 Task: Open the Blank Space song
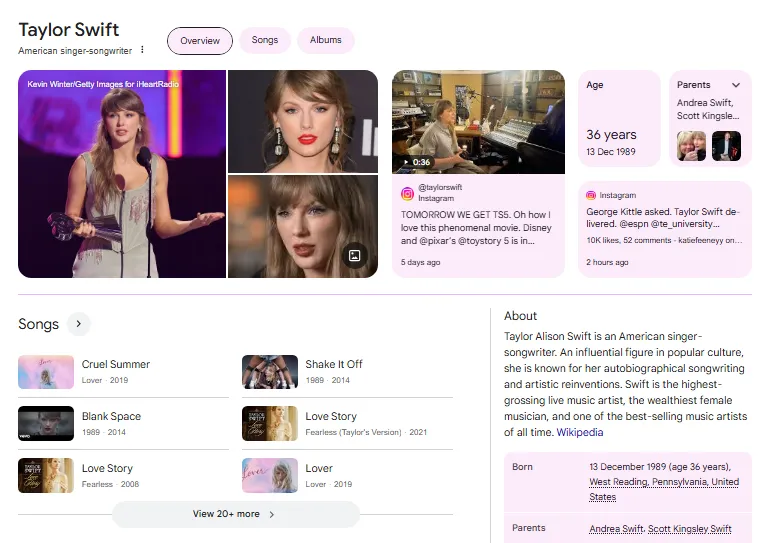click(123, 423)
